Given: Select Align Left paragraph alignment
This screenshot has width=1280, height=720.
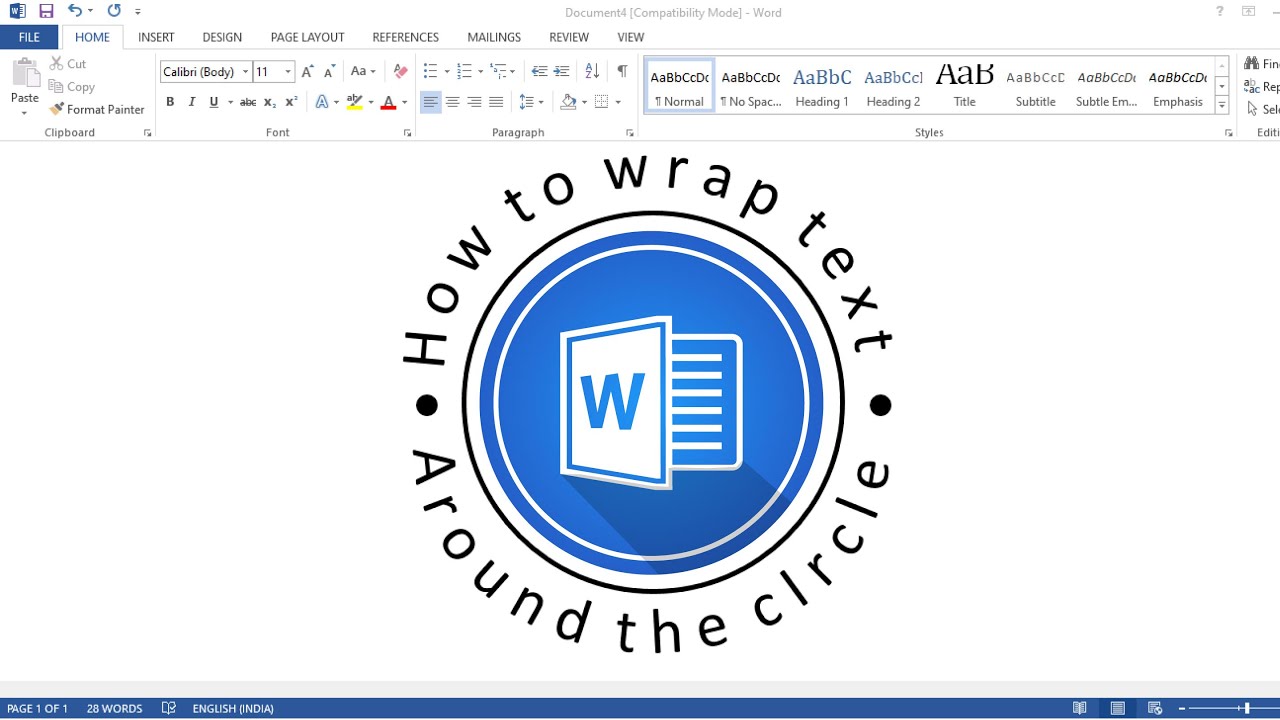Looking at the screenshot, I should (x=430, y=102).
